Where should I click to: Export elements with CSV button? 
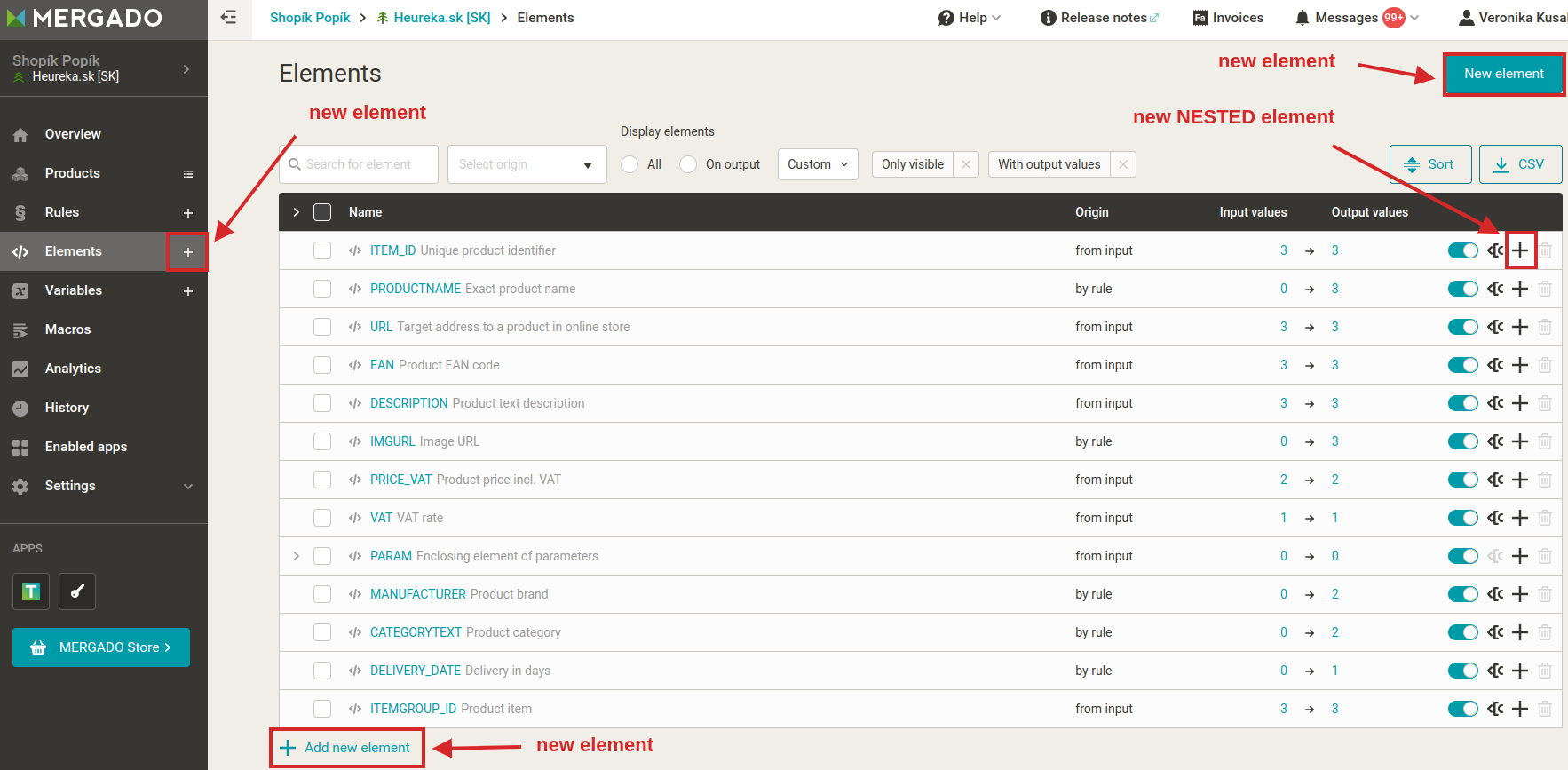click(1520, 164)
